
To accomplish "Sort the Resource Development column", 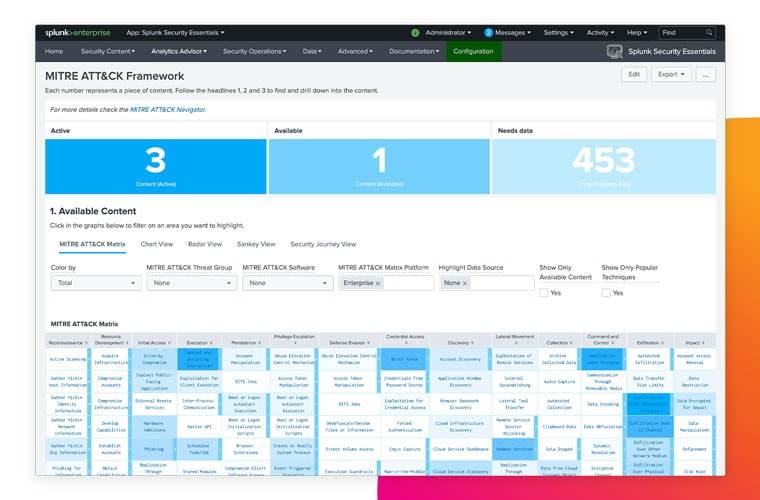I will pyautogui.click(x=127, y=343).
